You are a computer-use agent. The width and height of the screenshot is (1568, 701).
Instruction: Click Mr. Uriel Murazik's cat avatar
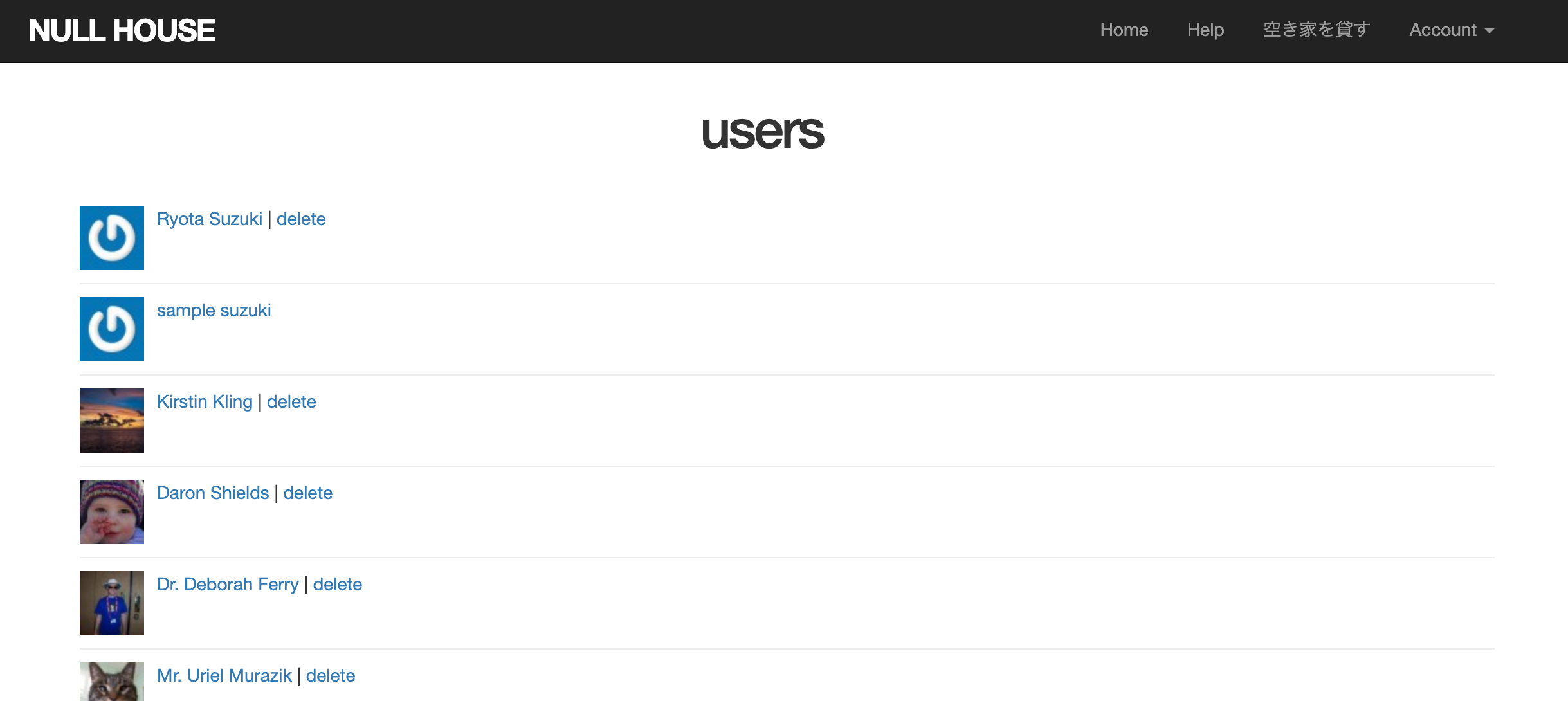(x=112, y=682)
